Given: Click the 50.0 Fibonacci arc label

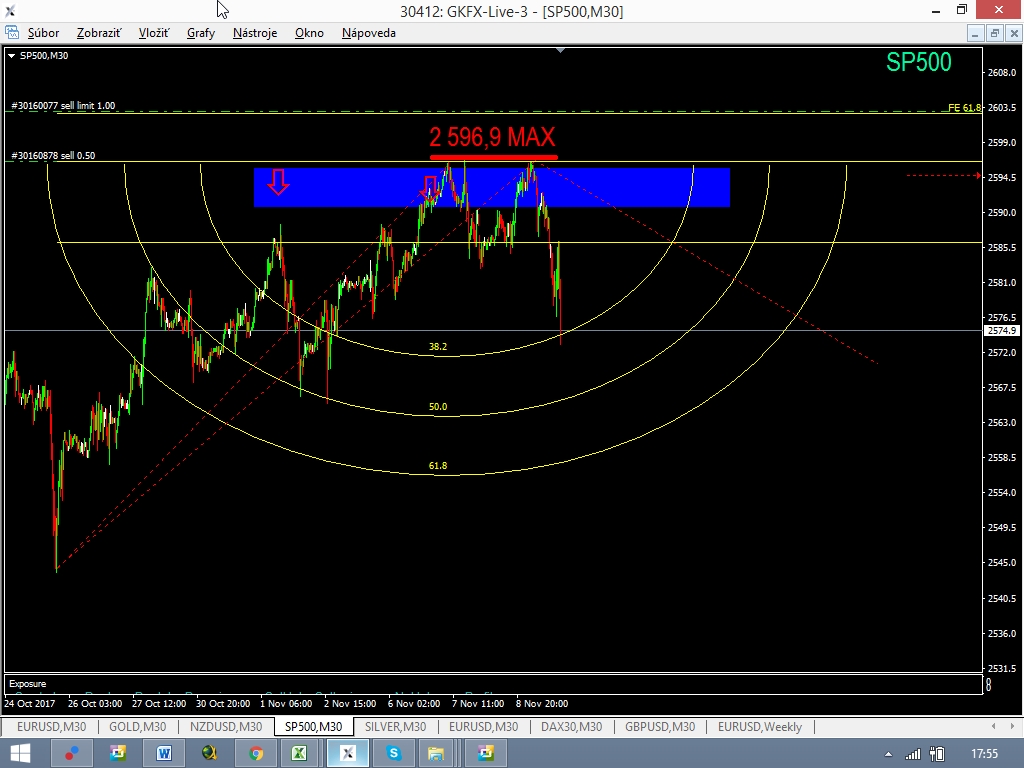Looking at the screenshot, I should (438, 406).
